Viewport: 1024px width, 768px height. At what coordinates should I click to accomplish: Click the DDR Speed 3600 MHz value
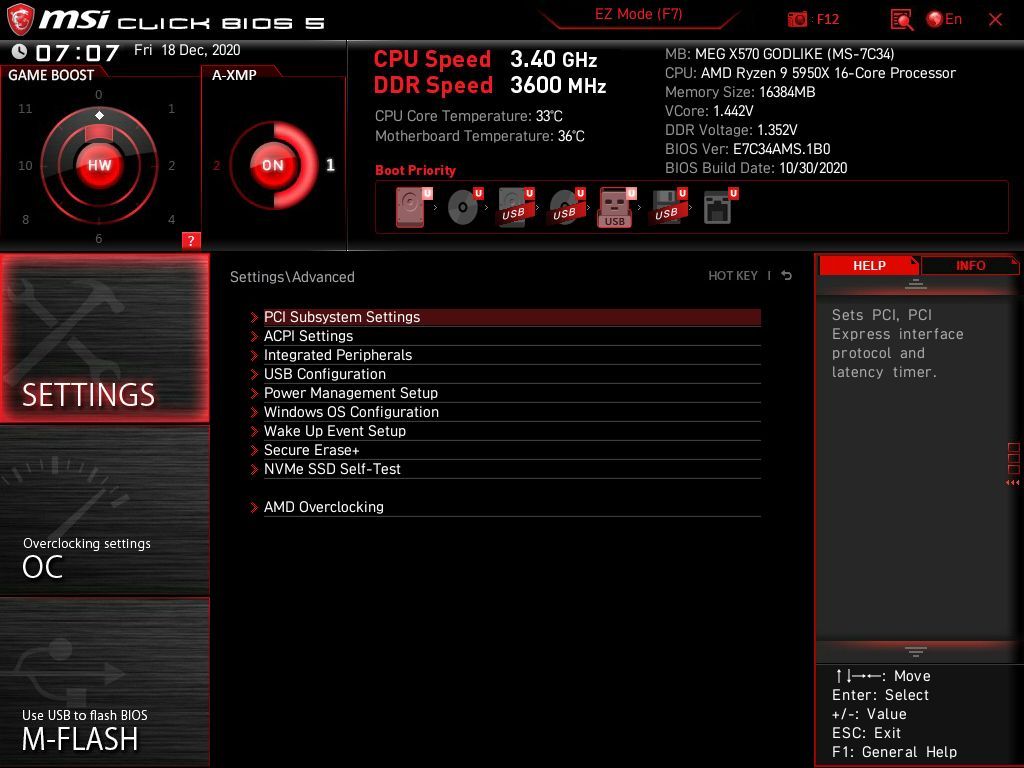558,85
